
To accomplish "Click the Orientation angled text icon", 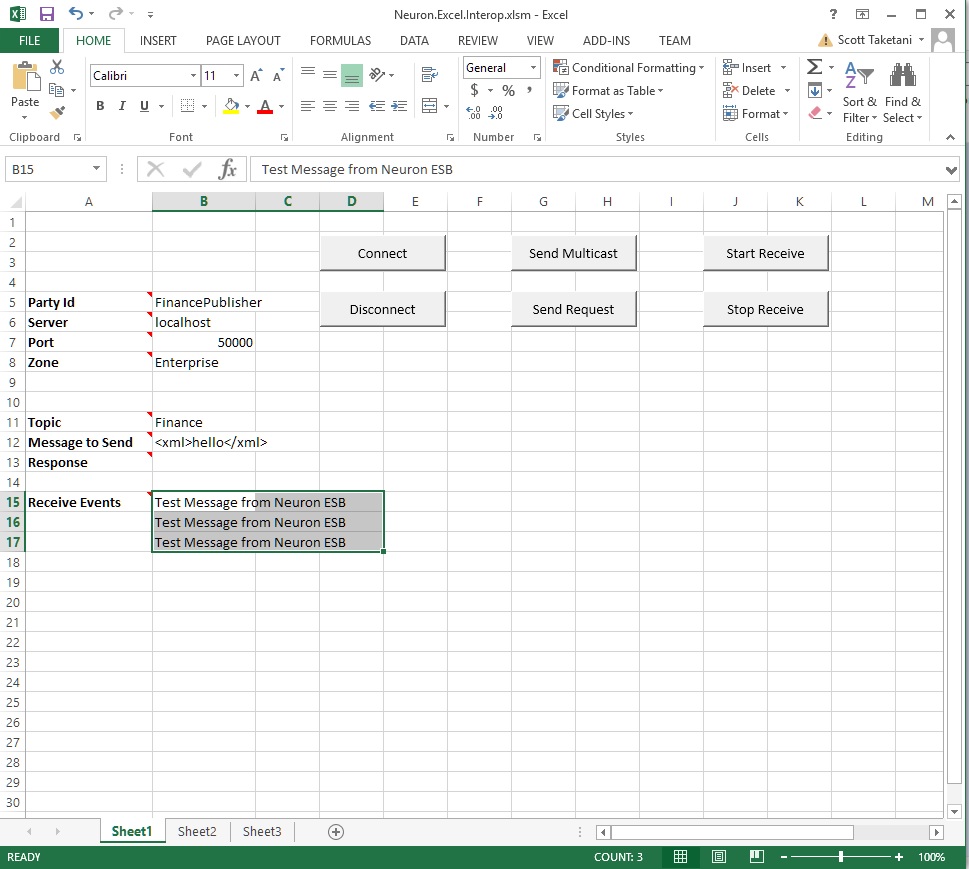I will click(x=377, y=75).
